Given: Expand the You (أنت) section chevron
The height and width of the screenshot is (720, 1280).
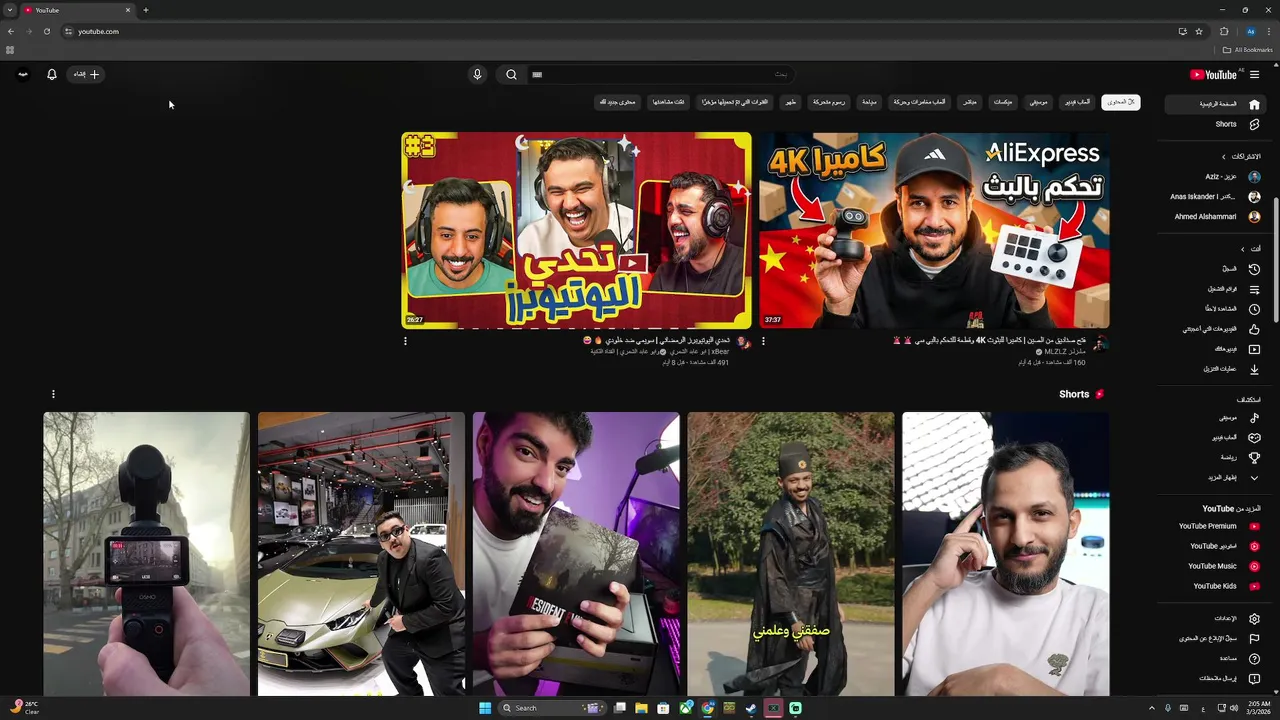Looking at the screenshot, I should [x=1243, y=249].
